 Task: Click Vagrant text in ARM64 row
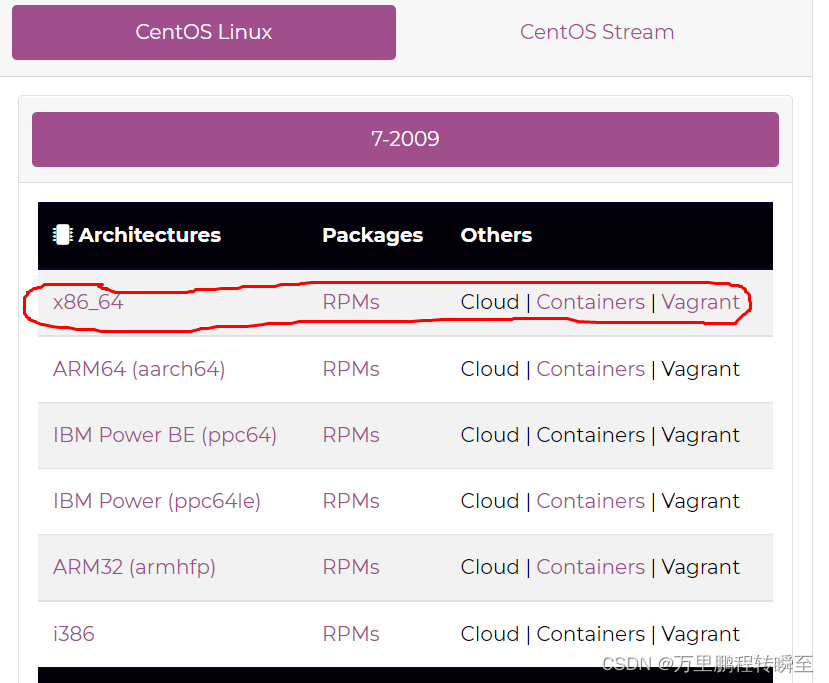[701, 369]
